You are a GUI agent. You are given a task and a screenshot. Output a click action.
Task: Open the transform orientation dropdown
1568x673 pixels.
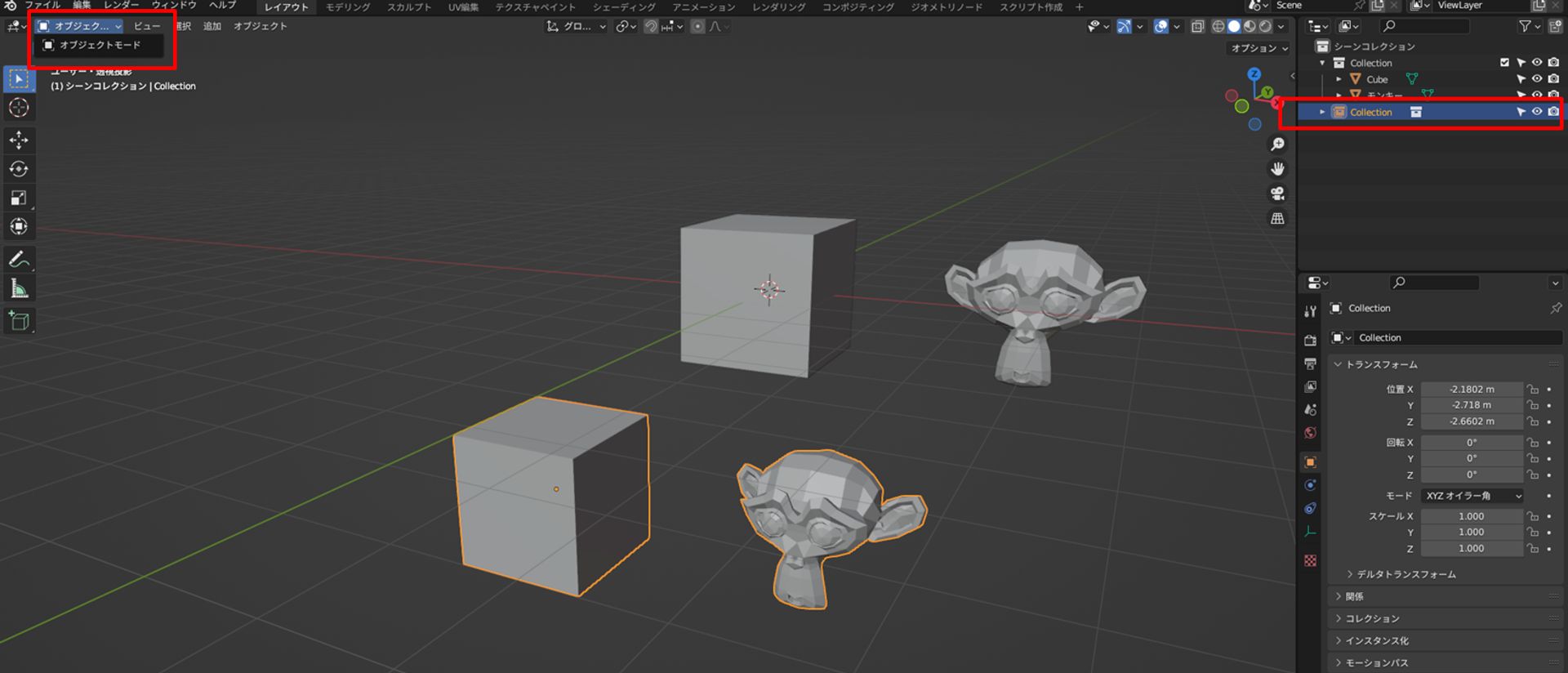[x=576, y=27]
